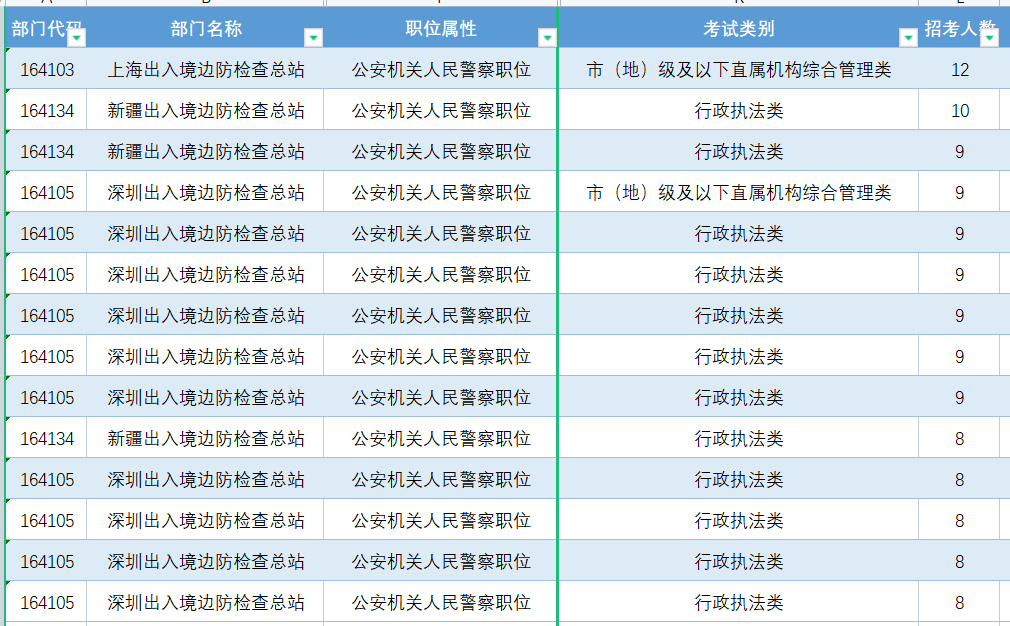Image resolution: width=1010 pixels, height=626 pixels.
Task: Select the 164103 department code cell
Action: (46, 70)
